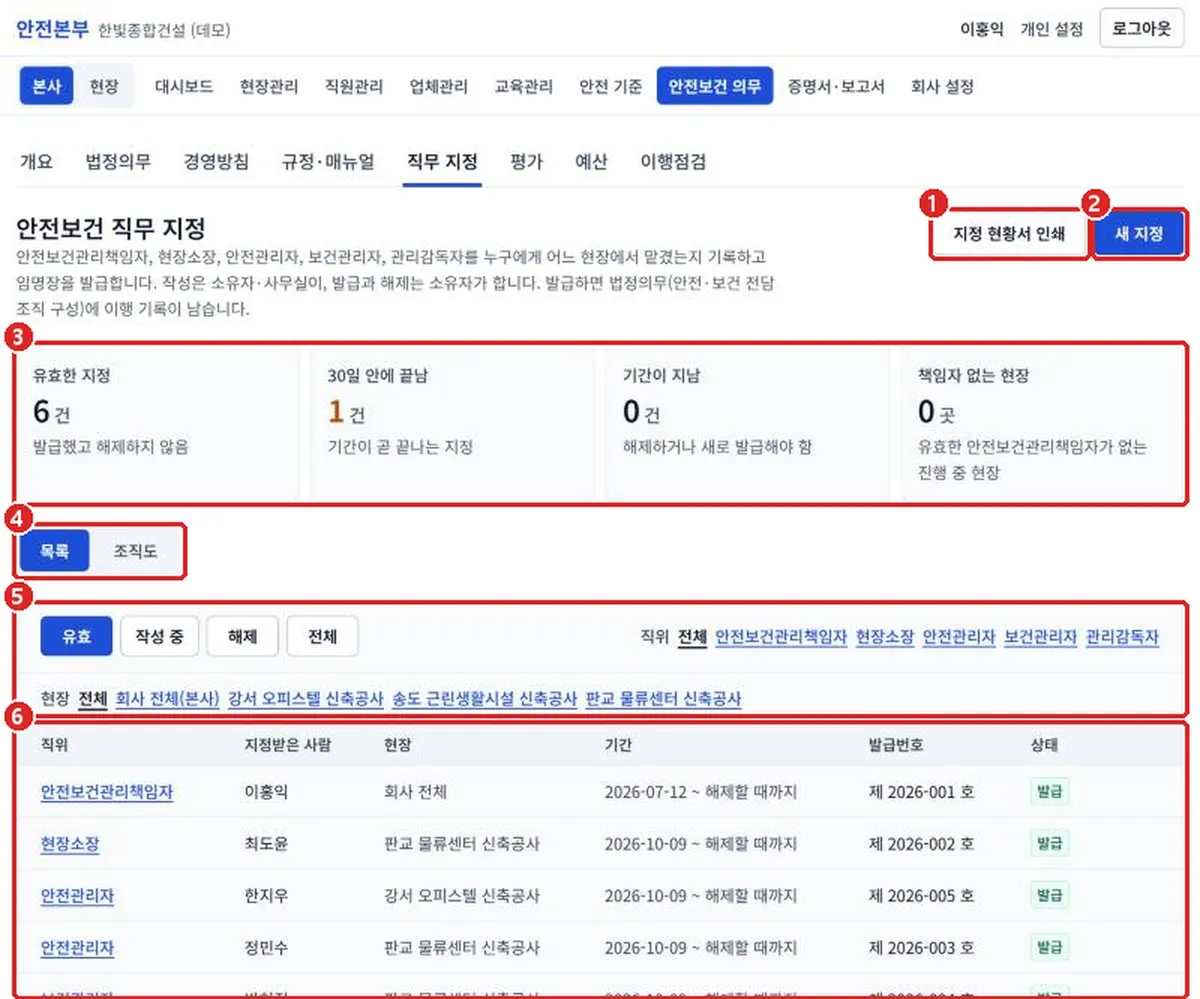Open 안전관리자 link for 한지우

pyautogui.click(x=77, y=896)
